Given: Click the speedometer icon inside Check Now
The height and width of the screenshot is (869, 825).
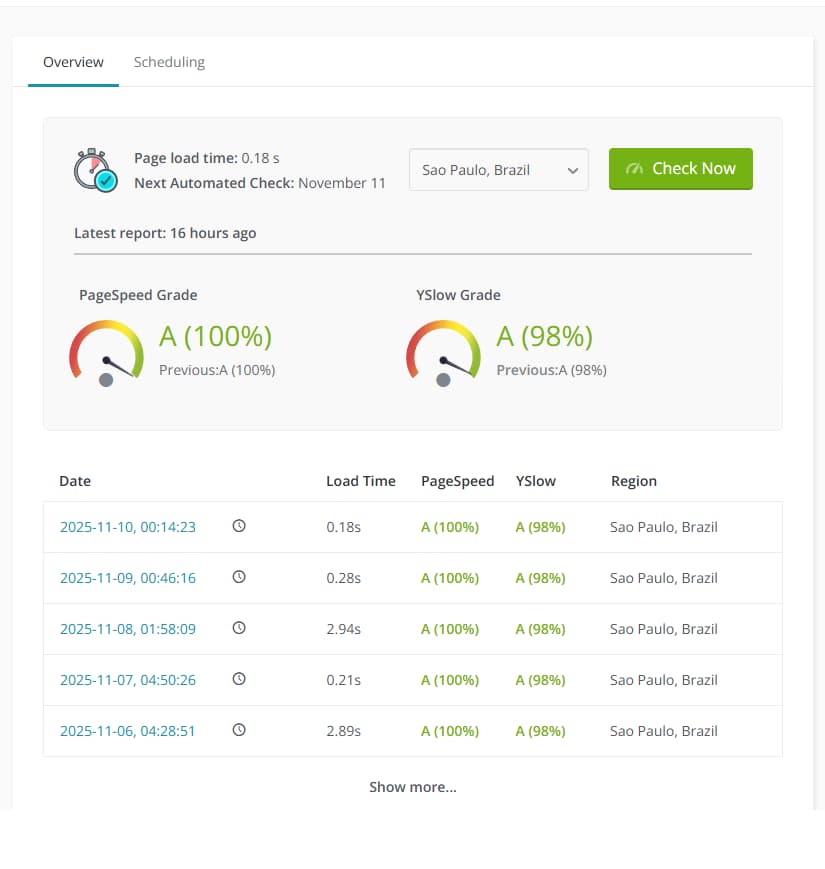Looking at the screenshot, I should (635, 169).
